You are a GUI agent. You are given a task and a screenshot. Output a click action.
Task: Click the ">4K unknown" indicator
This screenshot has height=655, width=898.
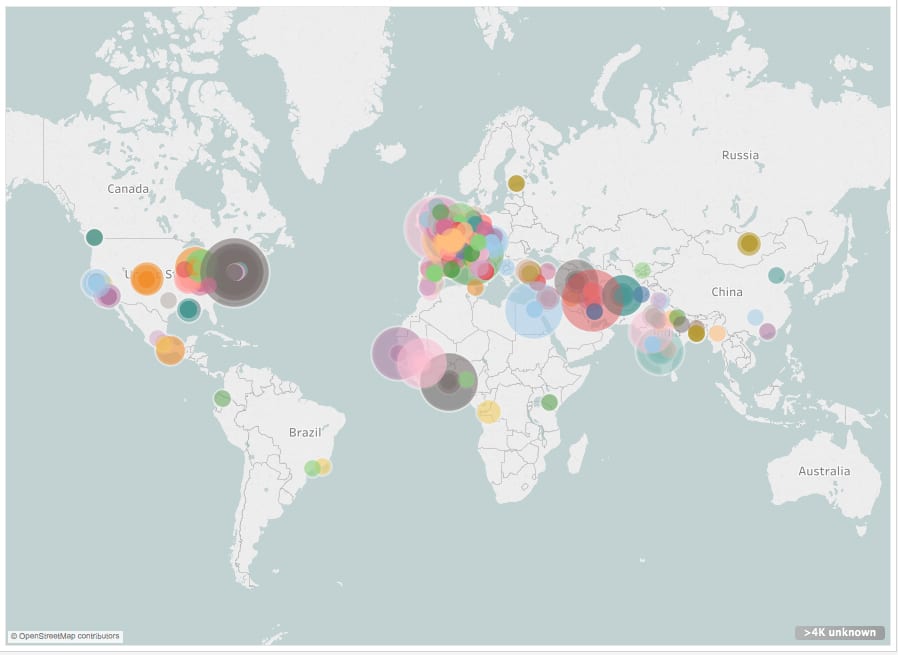coord(839,632)
